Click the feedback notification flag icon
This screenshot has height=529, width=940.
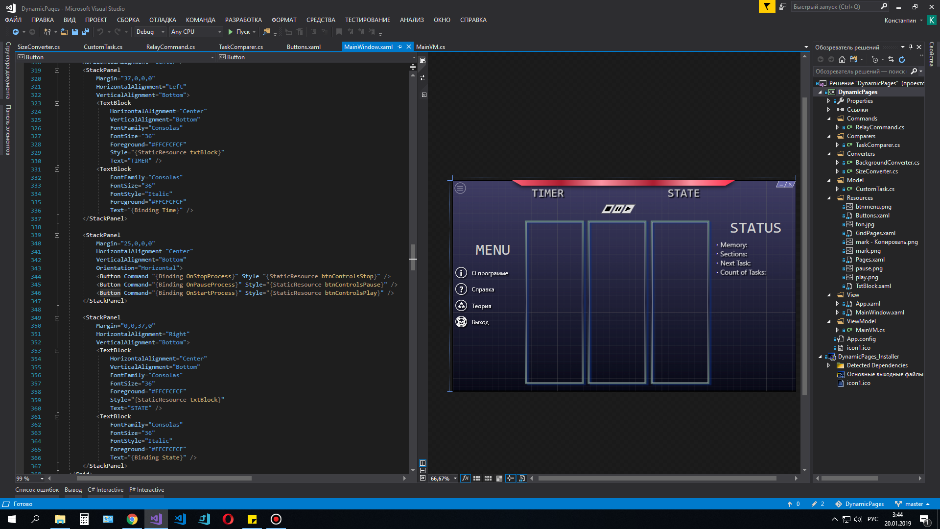pyautogui.click(x=766, y=6)
